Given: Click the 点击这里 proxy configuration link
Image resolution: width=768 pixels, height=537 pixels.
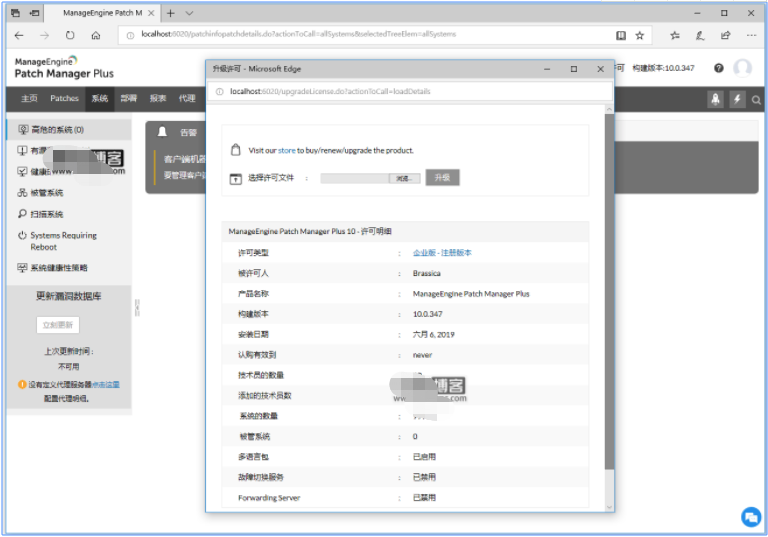Looking at the screenshot, I should [x=106, y=385].
